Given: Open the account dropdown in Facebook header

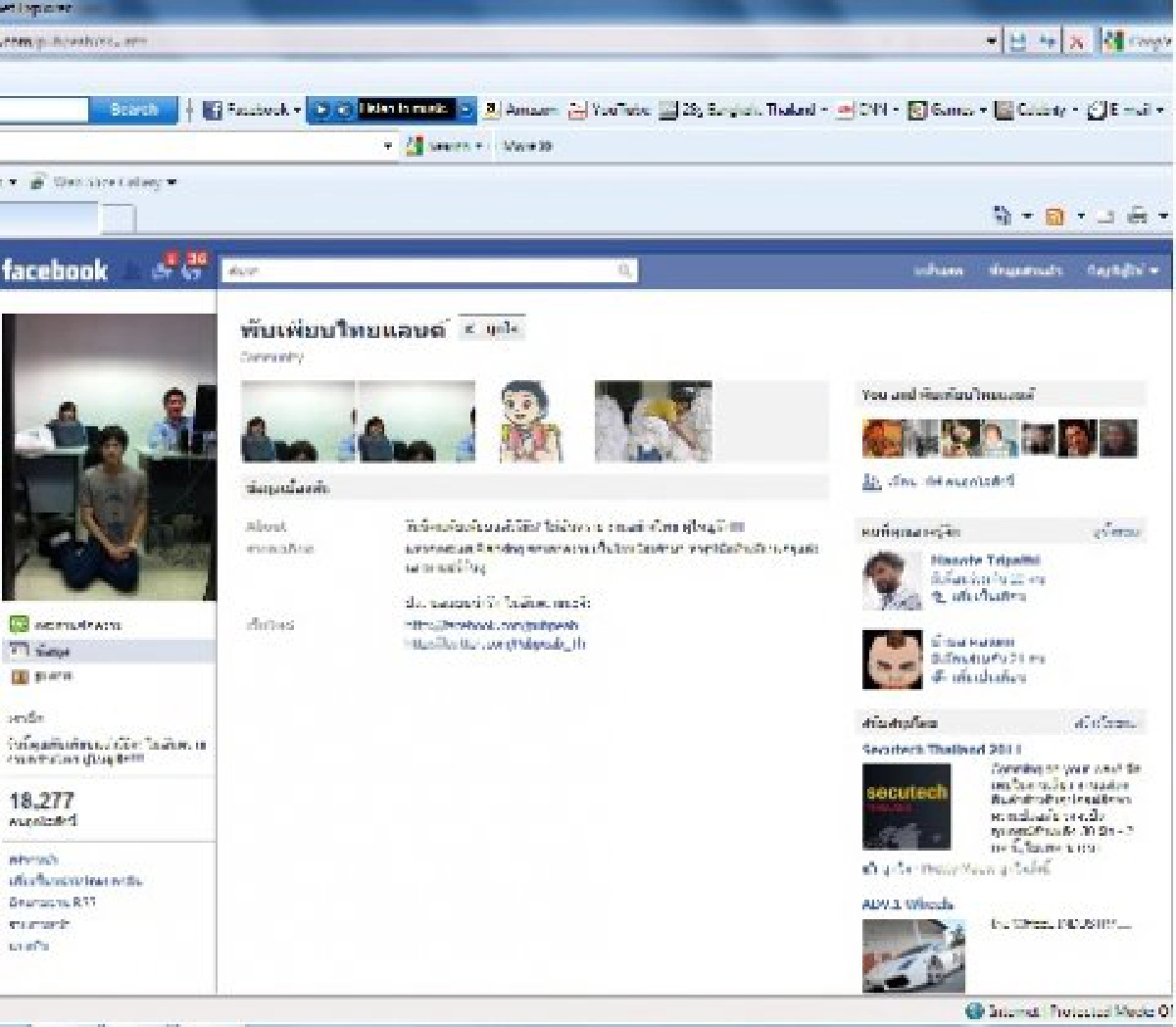Looking at the screenshot, I should tap(1123, 270).
